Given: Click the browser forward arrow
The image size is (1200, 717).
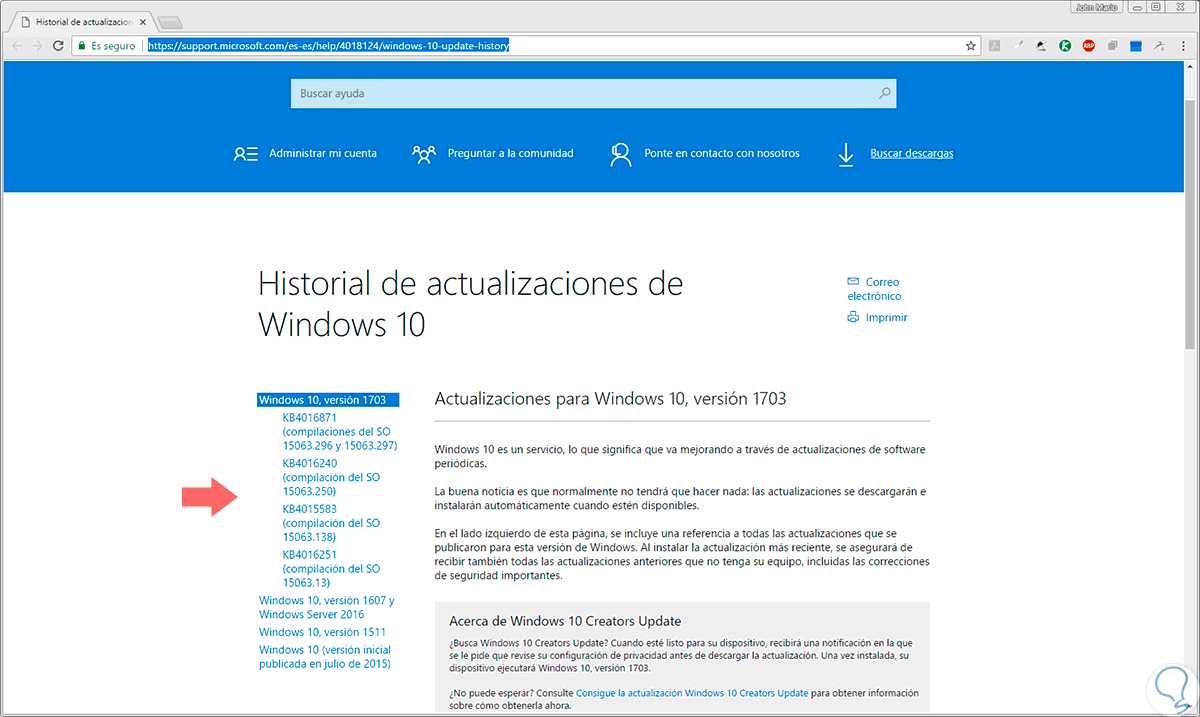Looking at the screenshot, I should [37, 46].
